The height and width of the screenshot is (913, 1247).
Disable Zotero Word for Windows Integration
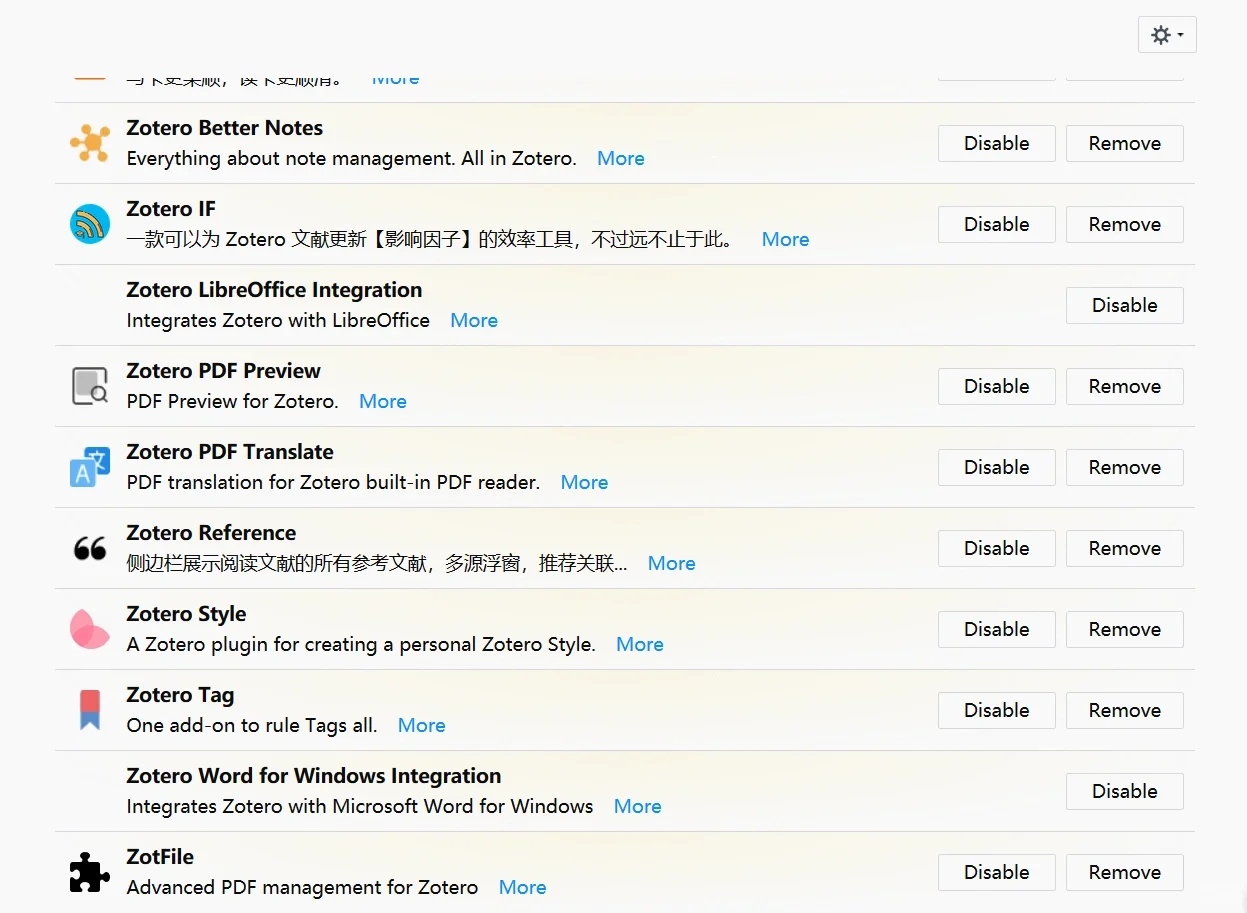click(1125, 791)
